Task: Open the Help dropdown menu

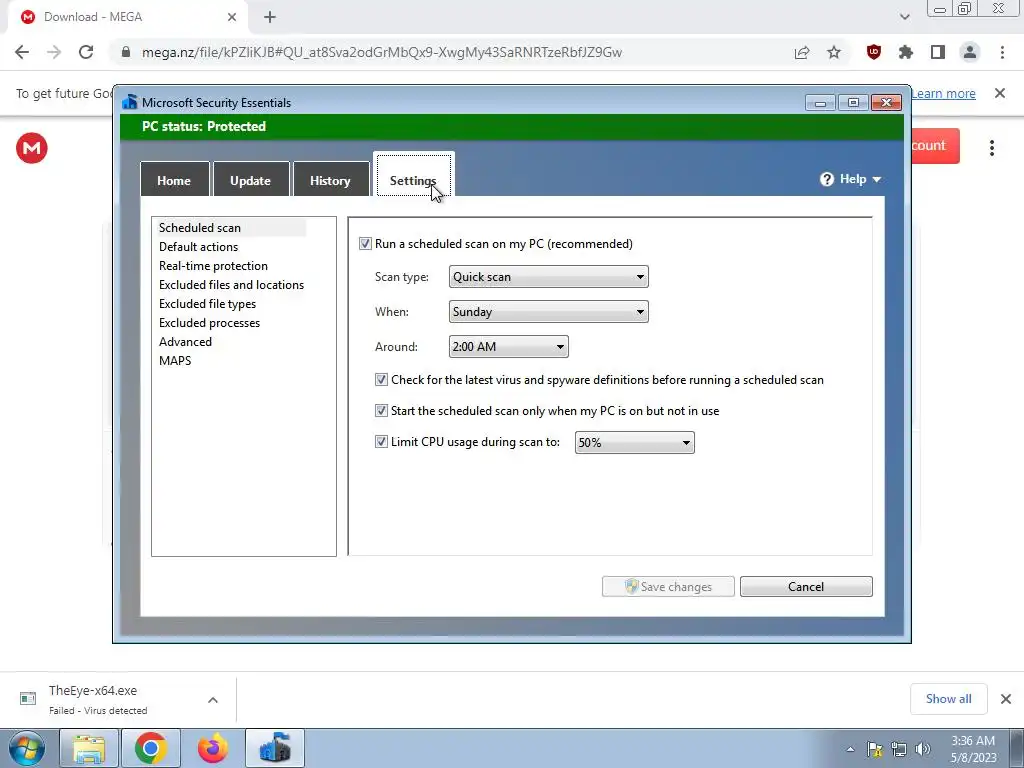Action: point(850,179)
